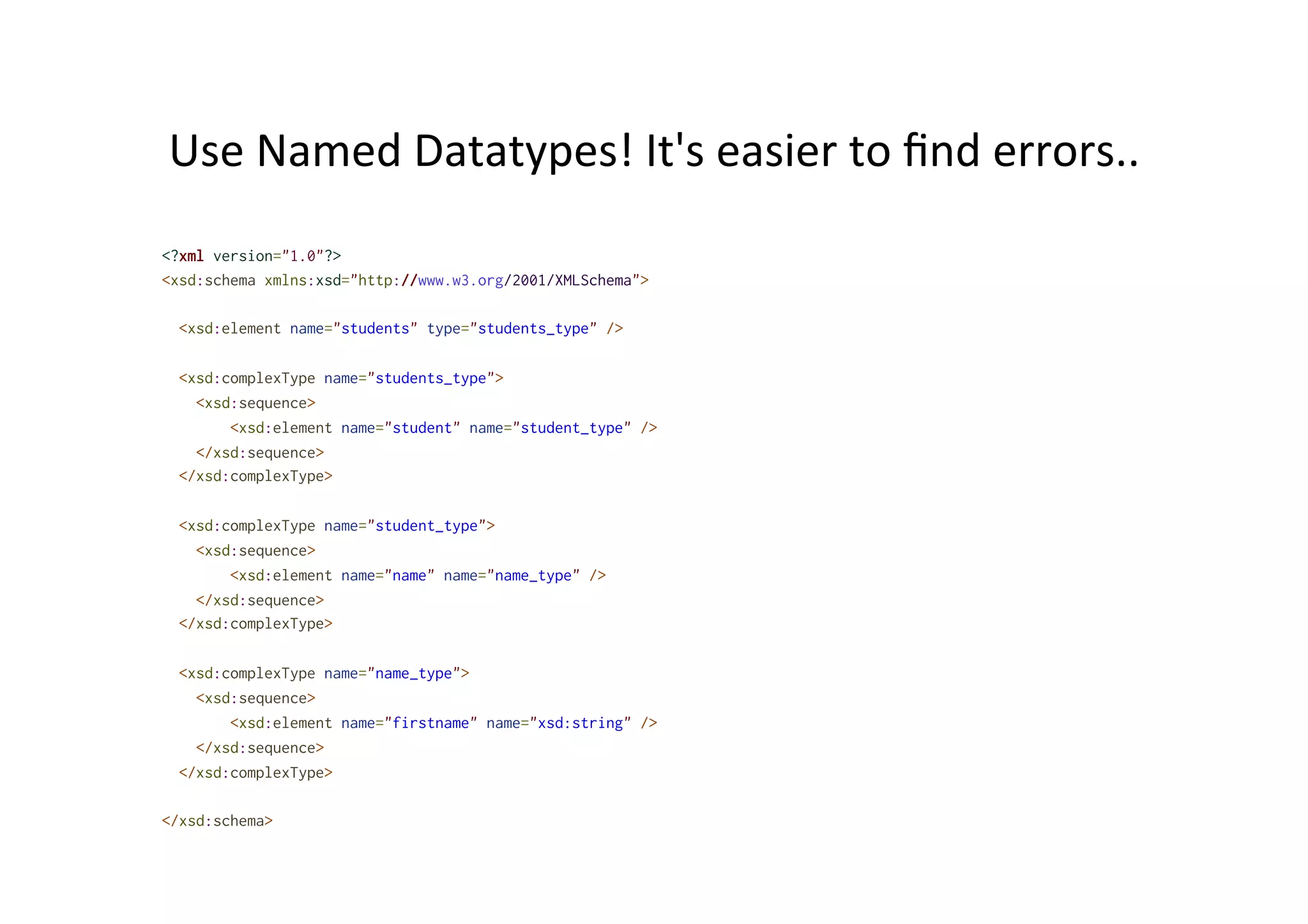Click the "name_type" value in element line
The height and width of the screenshot is (924, 1308).
pos(533,576)
